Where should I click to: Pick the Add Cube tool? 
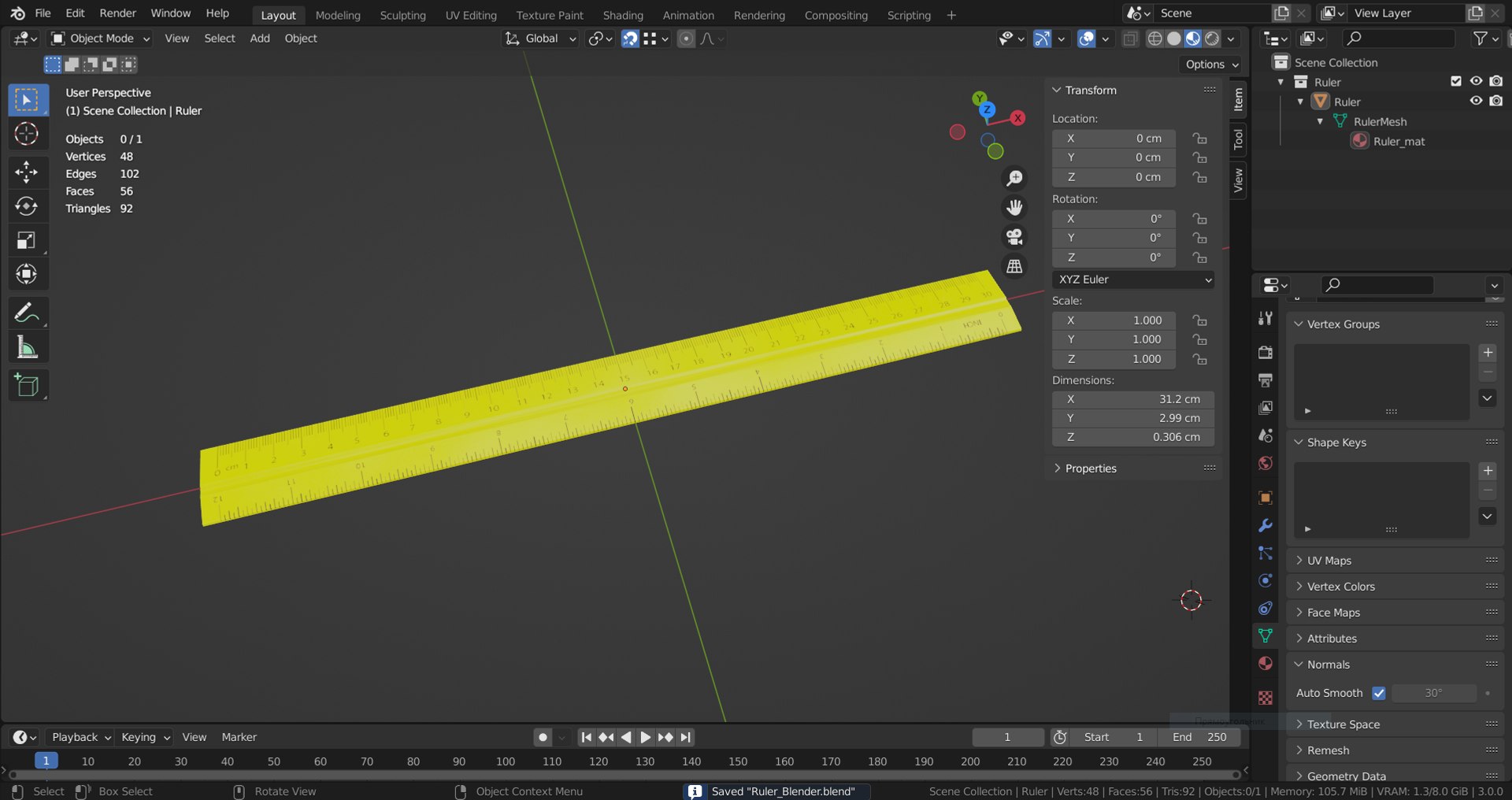pyautogui.click(x=27, y=385)
